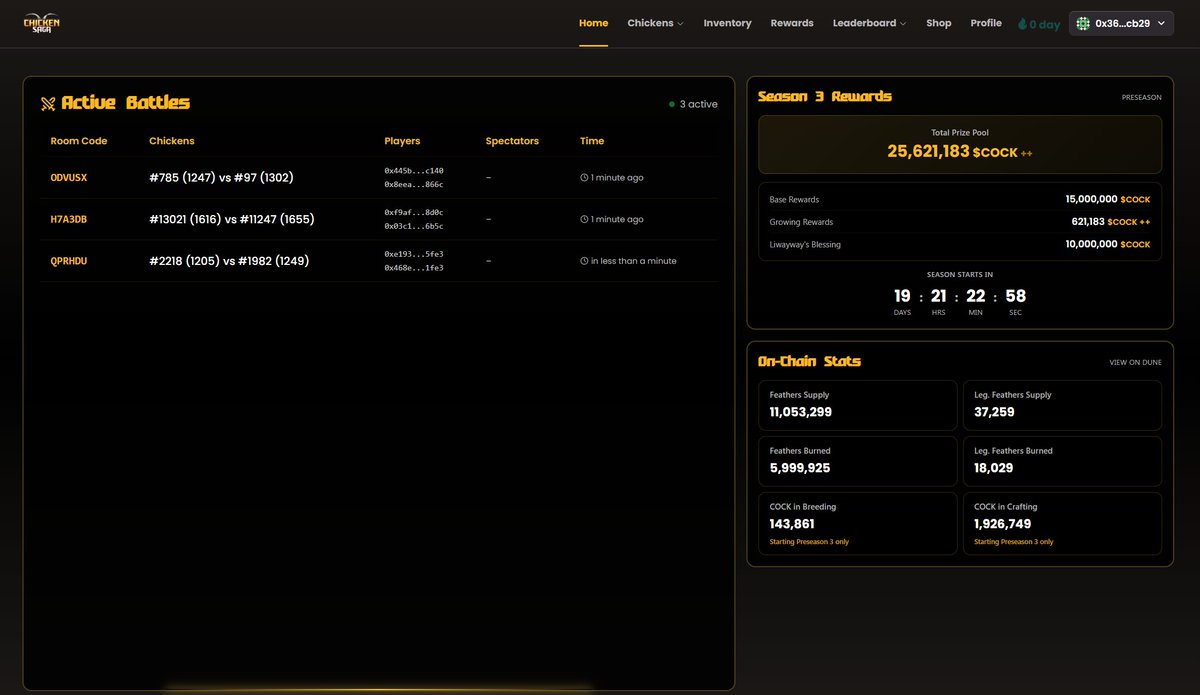
Task: Go to the Home tab
Action: 593,23
